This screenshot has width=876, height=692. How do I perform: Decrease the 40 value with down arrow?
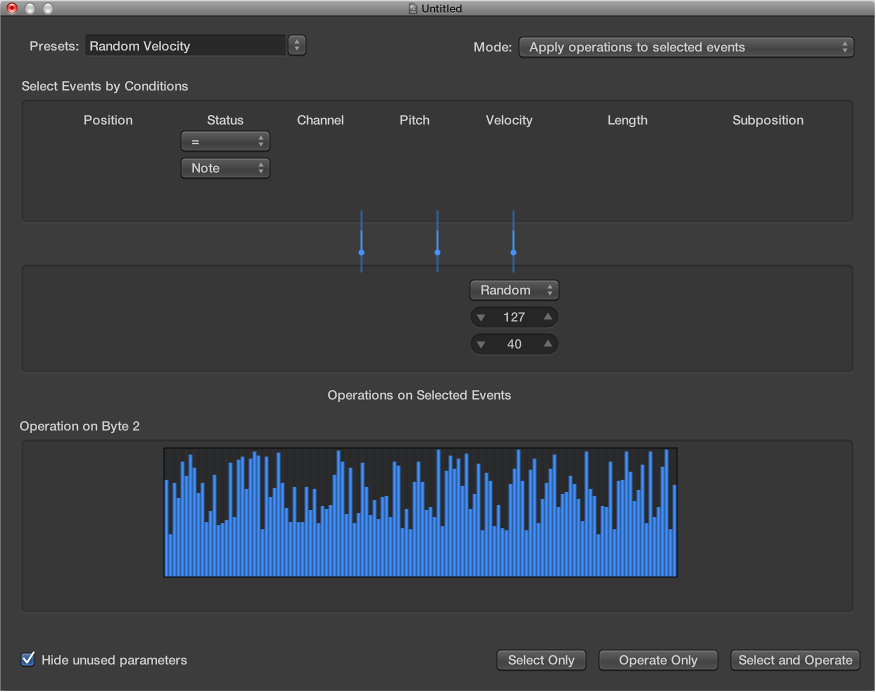coord(481,345)
